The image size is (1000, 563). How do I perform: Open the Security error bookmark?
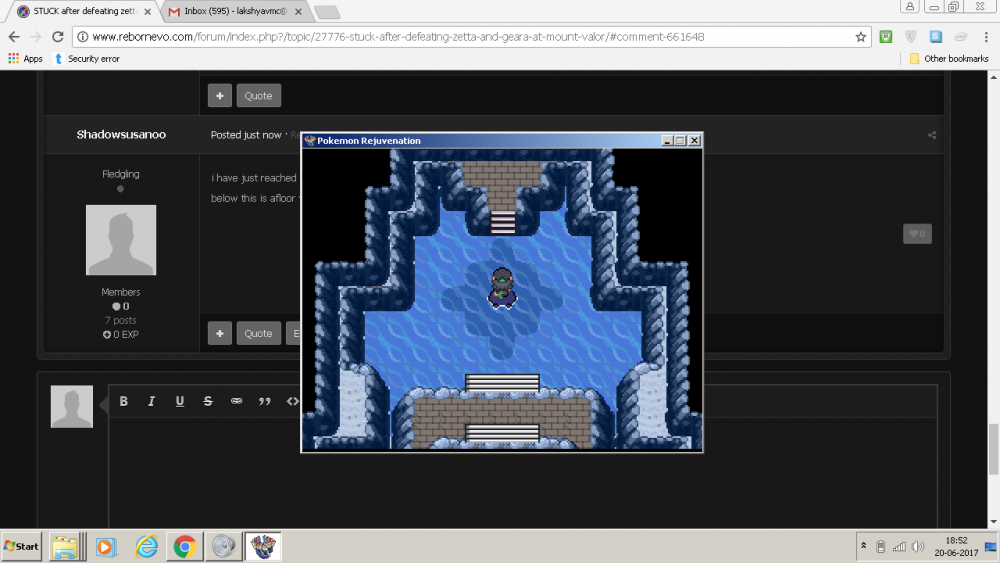click(87, 59)
